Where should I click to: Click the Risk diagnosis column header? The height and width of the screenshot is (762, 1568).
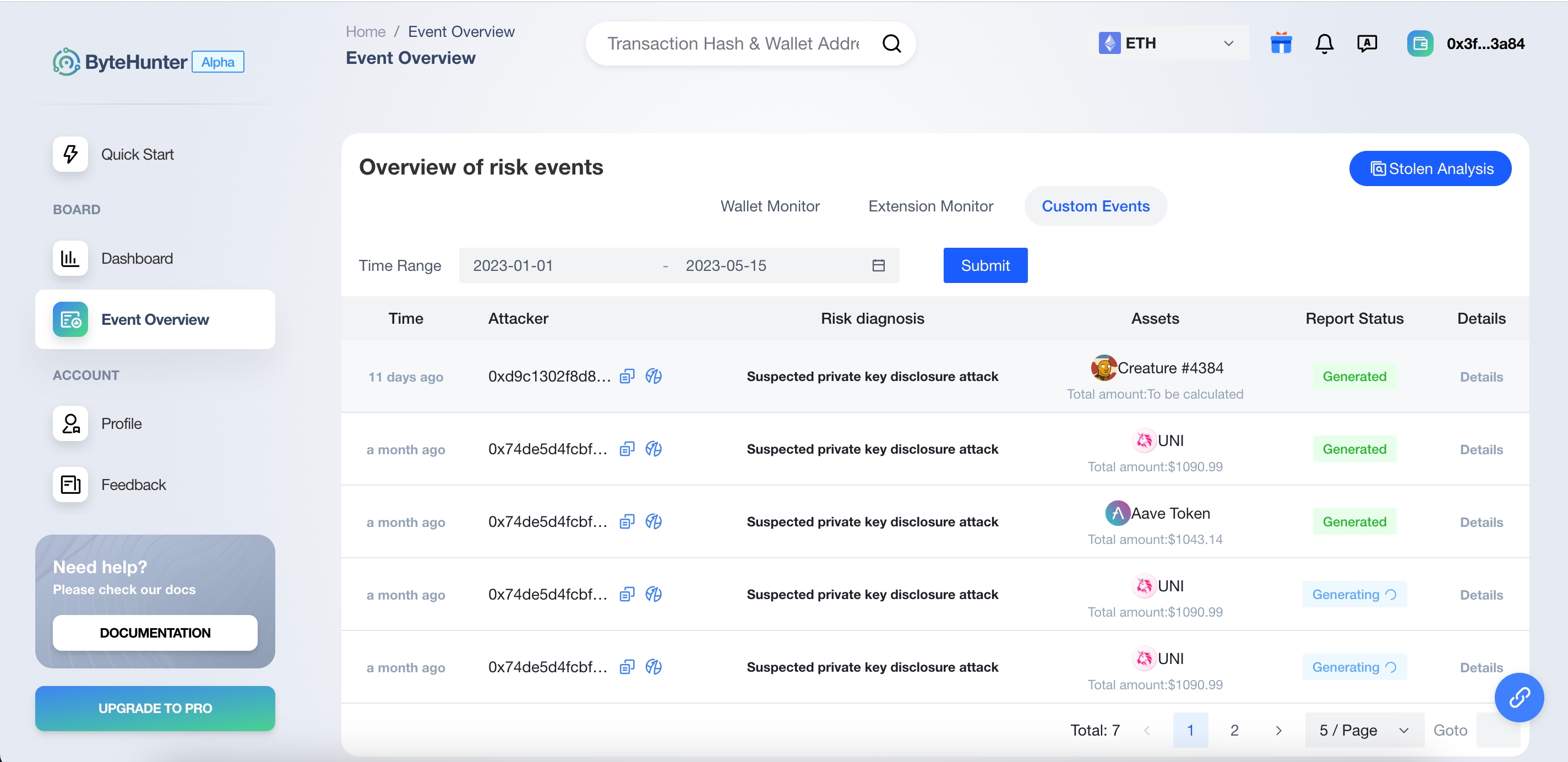(872, 318)
